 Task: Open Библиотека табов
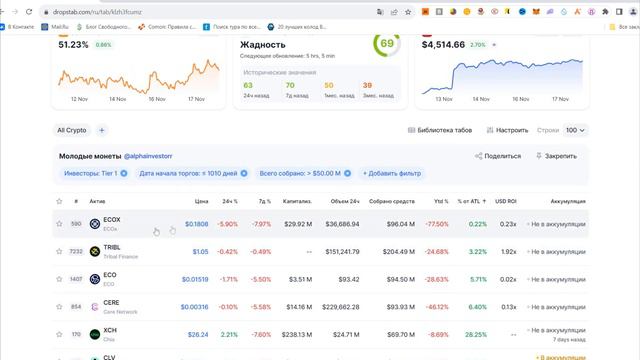click(x=440, y=130)
